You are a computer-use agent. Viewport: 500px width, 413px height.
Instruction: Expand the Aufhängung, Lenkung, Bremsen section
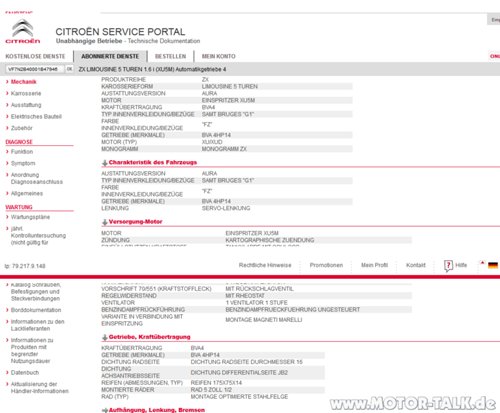pyautogui.click(x=105, y=410)
